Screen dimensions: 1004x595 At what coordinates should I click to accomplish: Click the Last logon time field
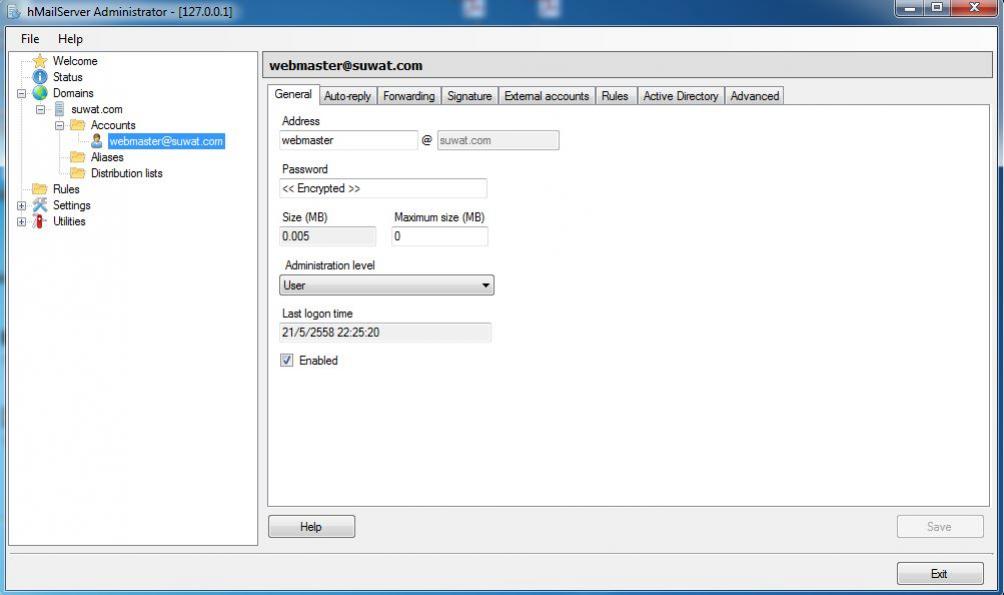click(x=385, y=332)
